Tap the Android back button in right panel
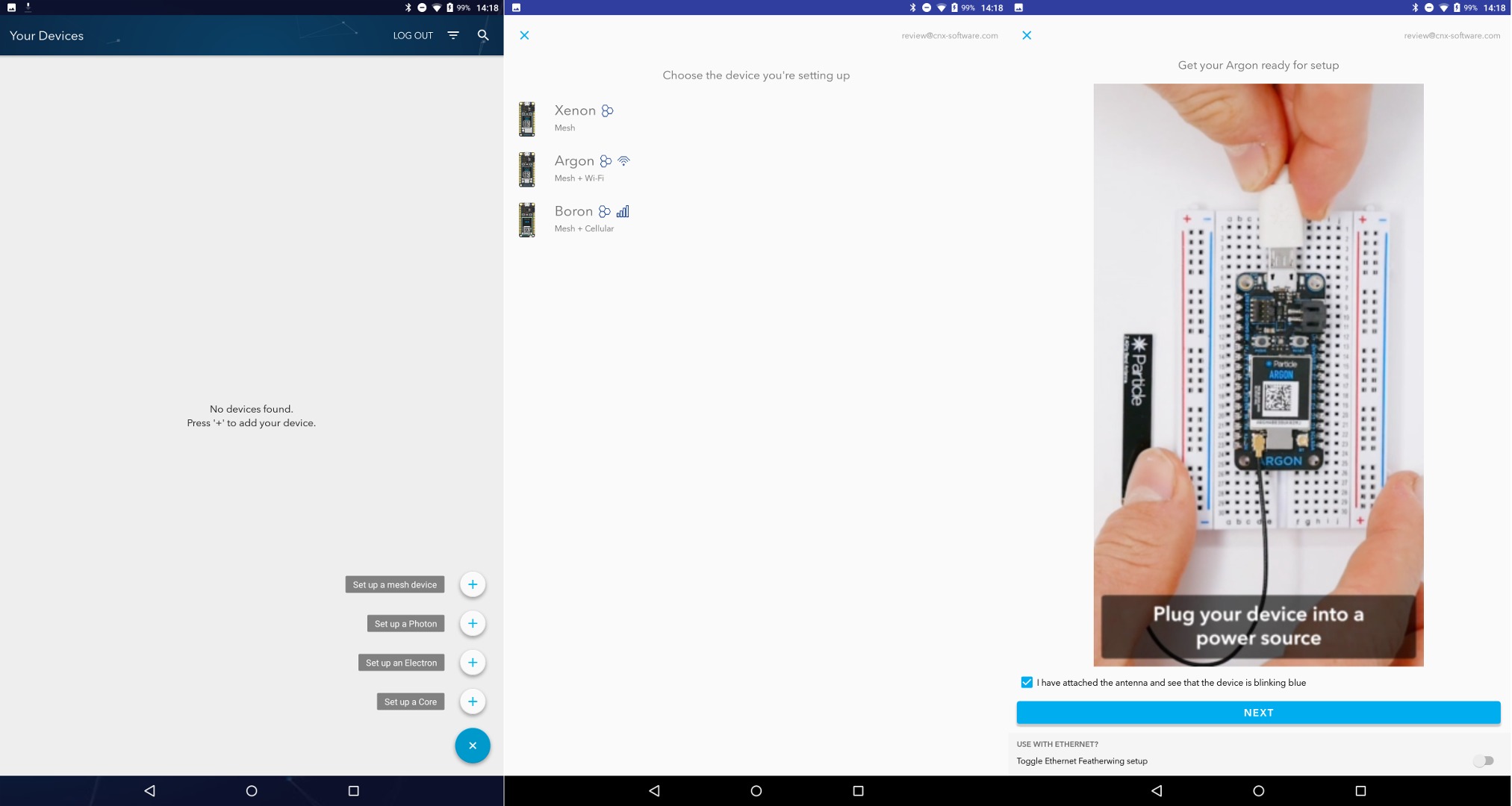The image size is (1512, 806). [1157, 790]
